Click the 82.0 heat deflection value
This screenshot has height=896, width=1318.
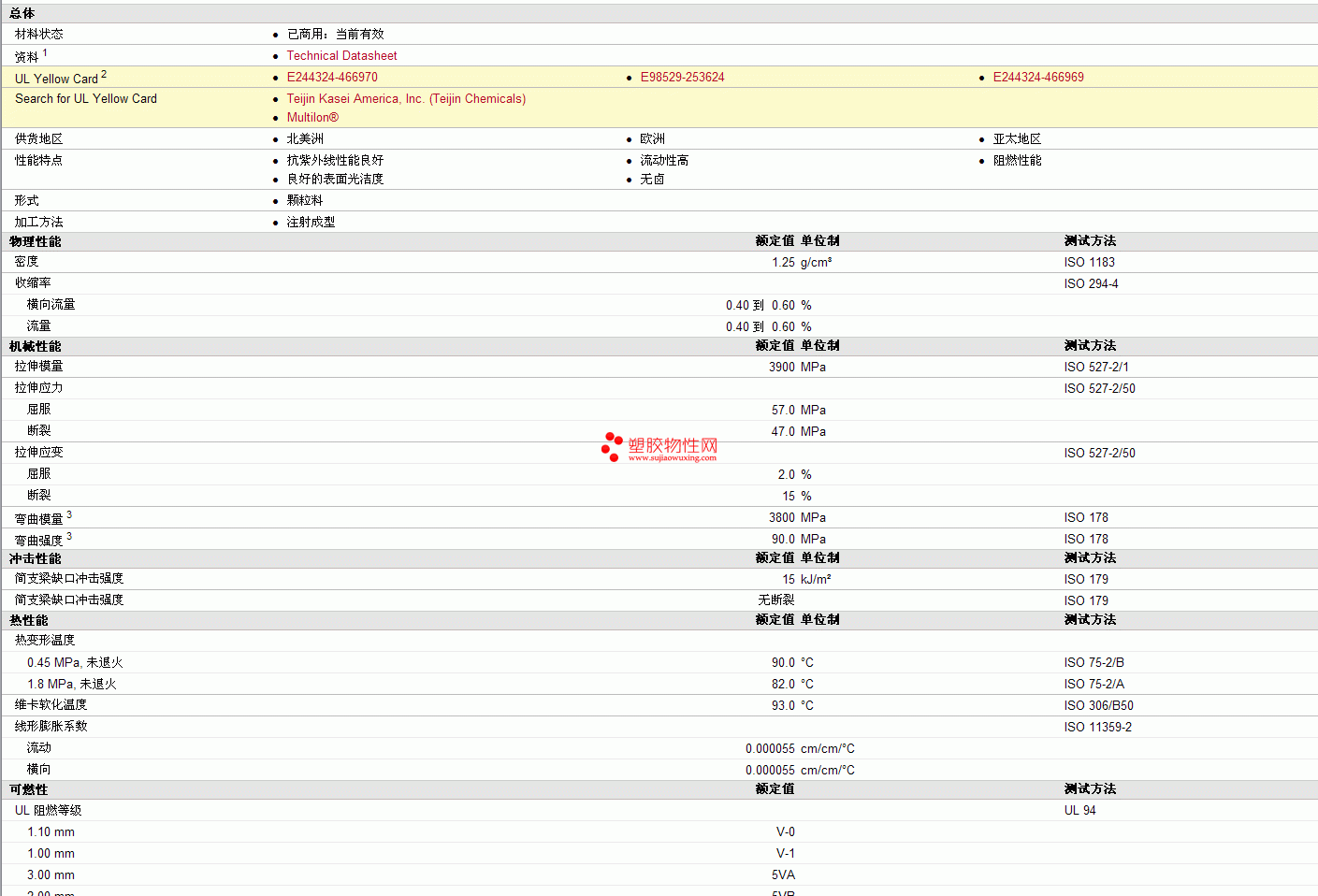783,685
